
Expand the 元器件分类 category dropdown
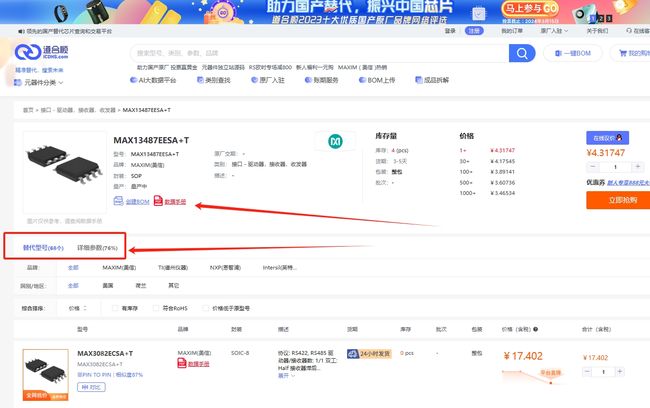(x=39, y=83)
